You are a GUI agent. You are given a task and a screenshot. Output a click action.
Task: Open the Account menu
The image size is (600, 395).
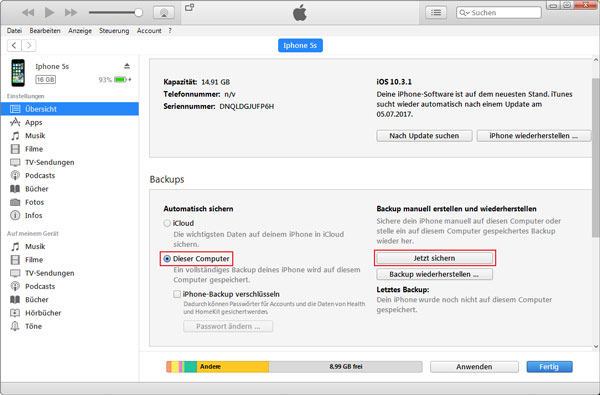(x=149, y=31)
